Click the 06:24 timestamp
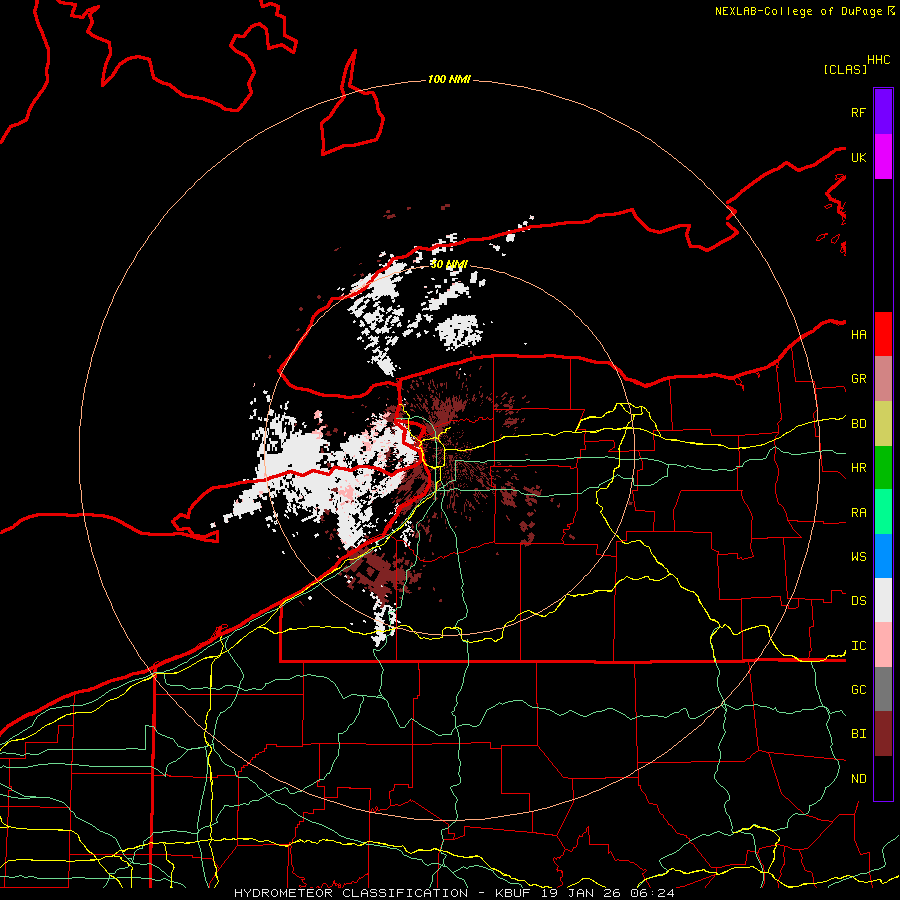900x900 pixels. tap(651, 893)
